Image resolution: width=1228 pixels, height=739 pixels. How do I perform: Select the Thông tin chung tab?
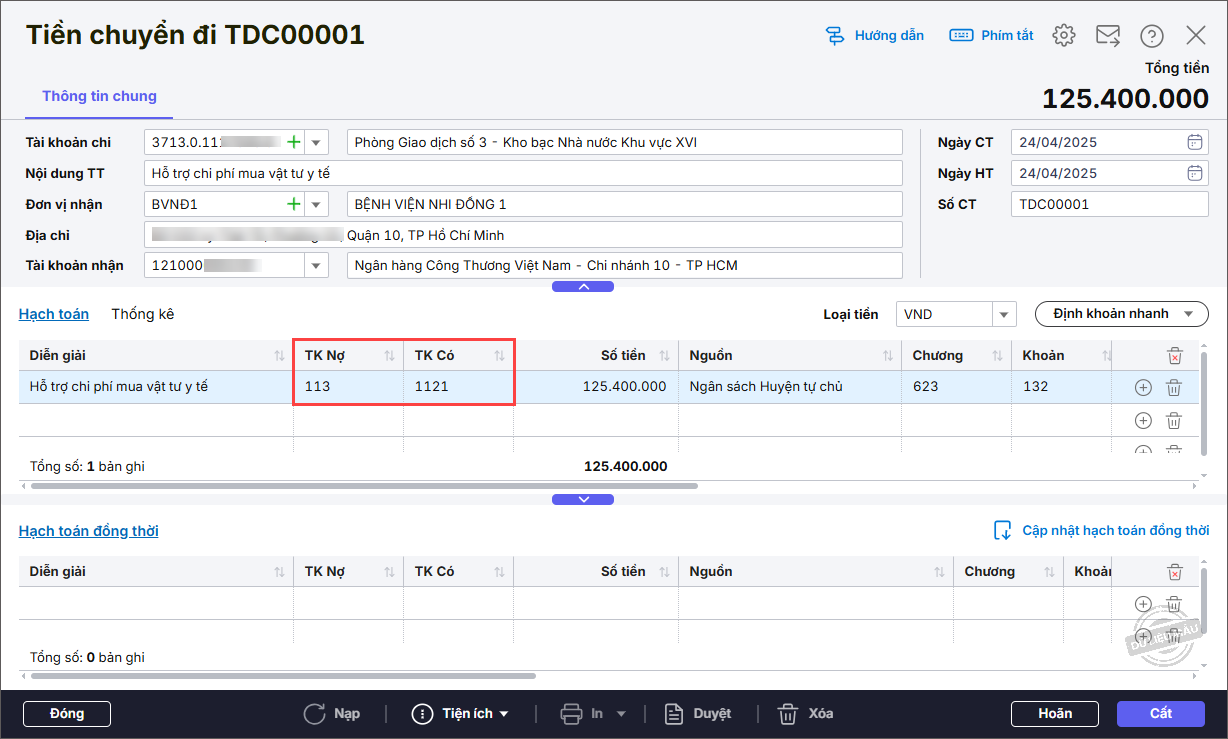tap(99, 96)
